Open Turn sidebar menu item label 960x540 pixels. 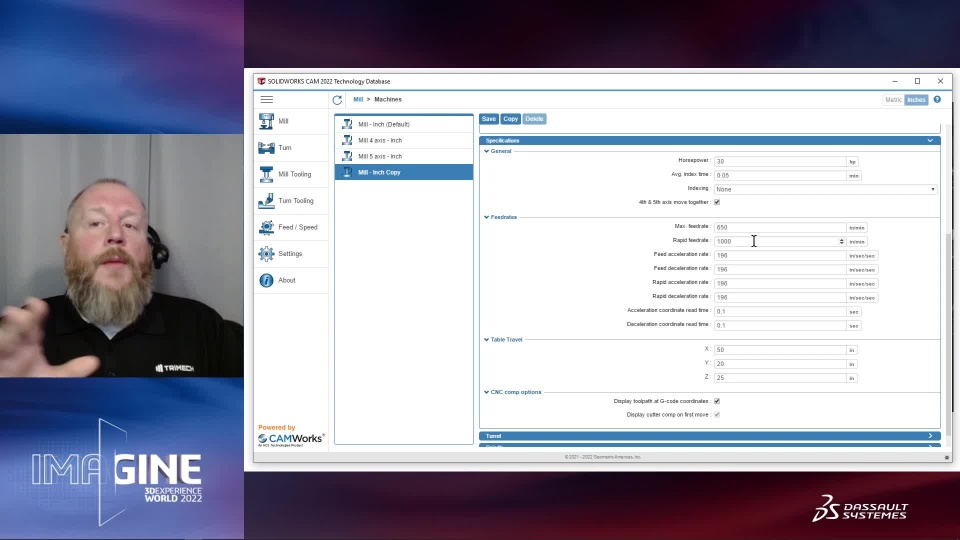tap(285, 148)
